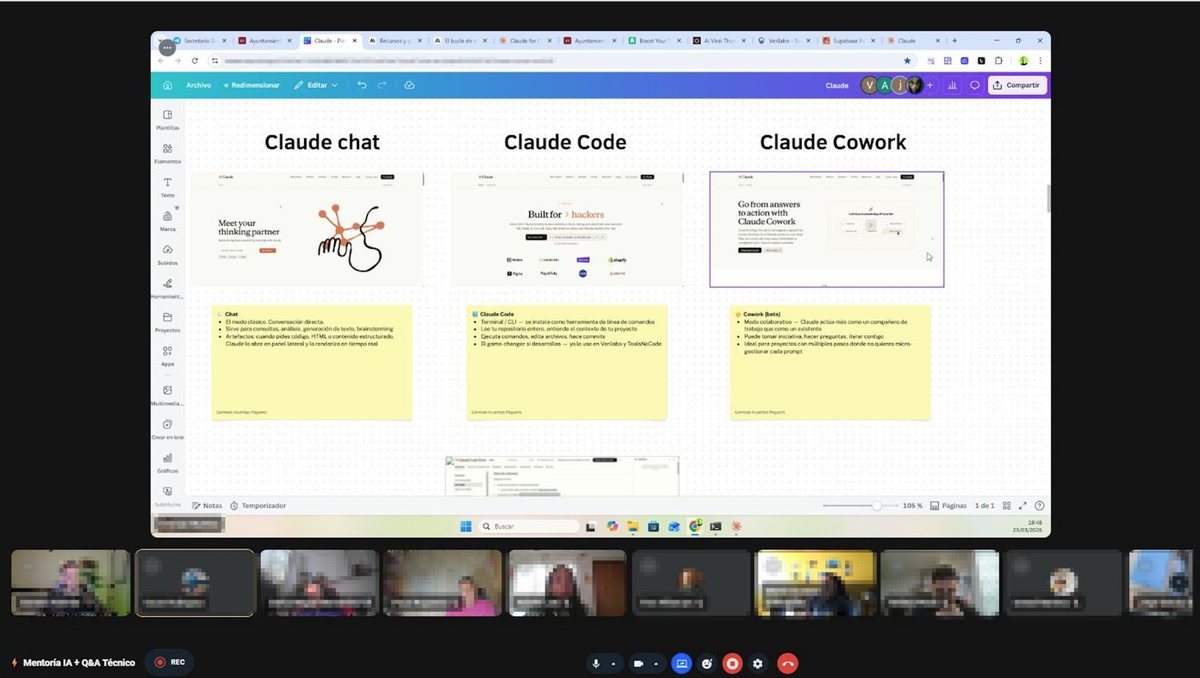Screen dimensions: 1200x678
Task: Click Redimensionar in Canva toolbar
Action: tap(252, 85)
